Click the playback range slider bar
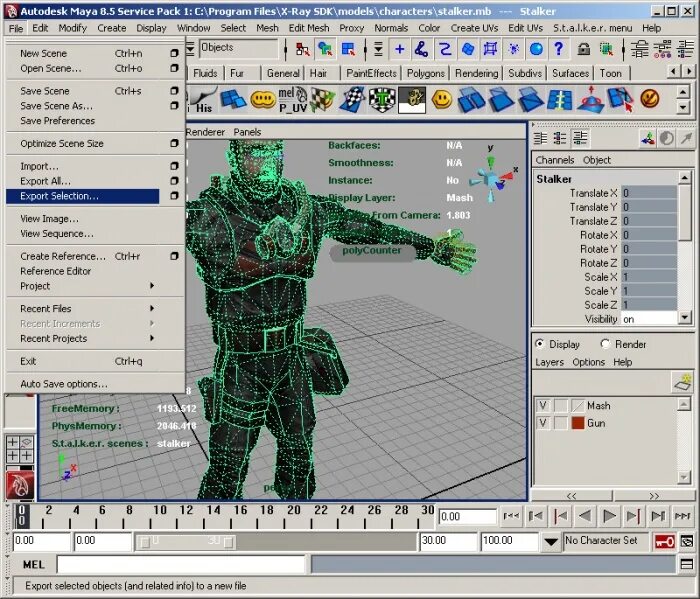700x599 pixels. pos(185,542)
